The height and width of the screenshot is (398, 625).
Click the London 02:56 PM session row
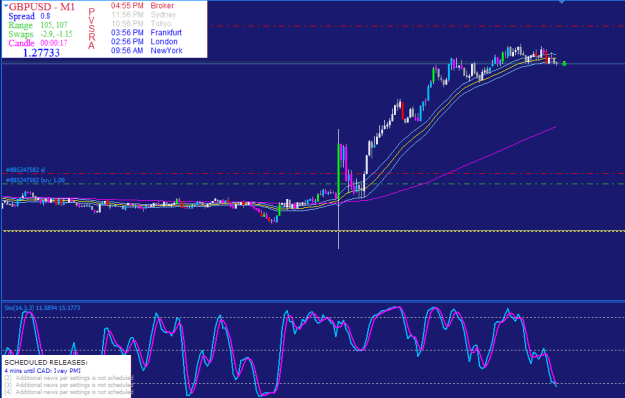click(144, 41)
